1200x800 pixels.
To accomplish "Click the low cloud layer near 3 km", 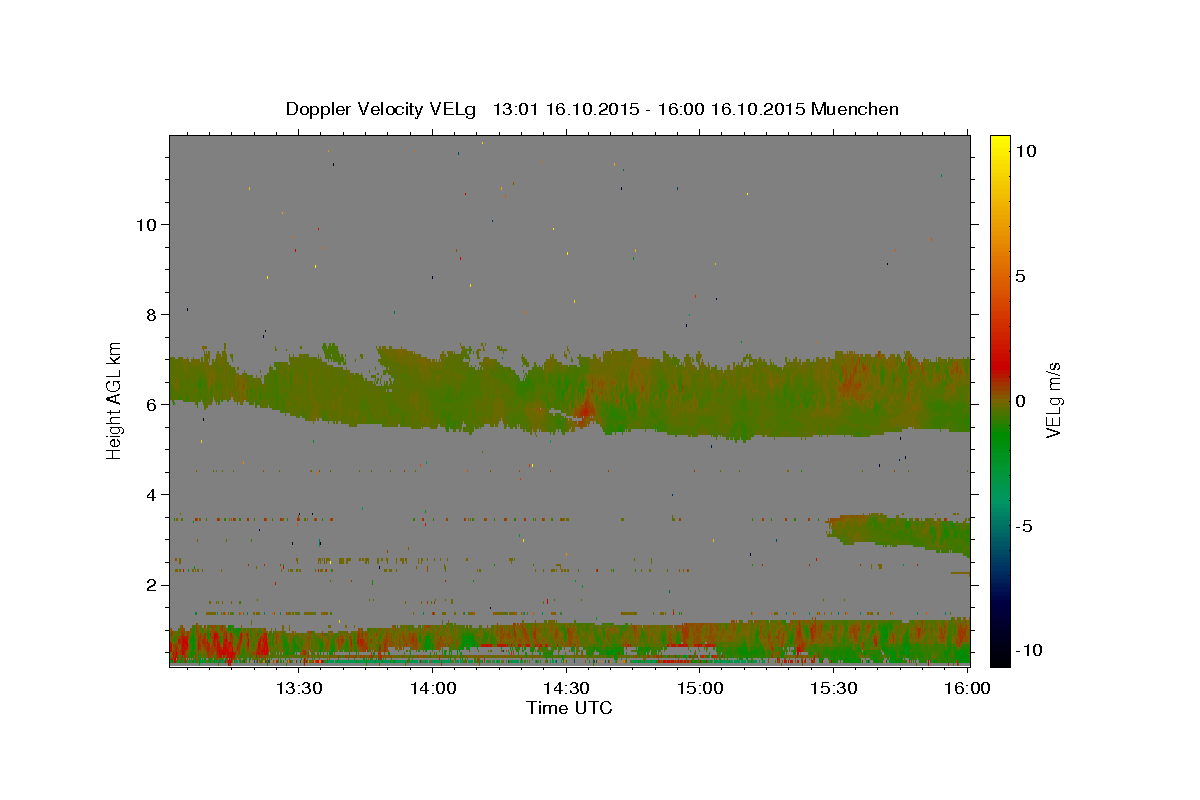I will [900, 533].
